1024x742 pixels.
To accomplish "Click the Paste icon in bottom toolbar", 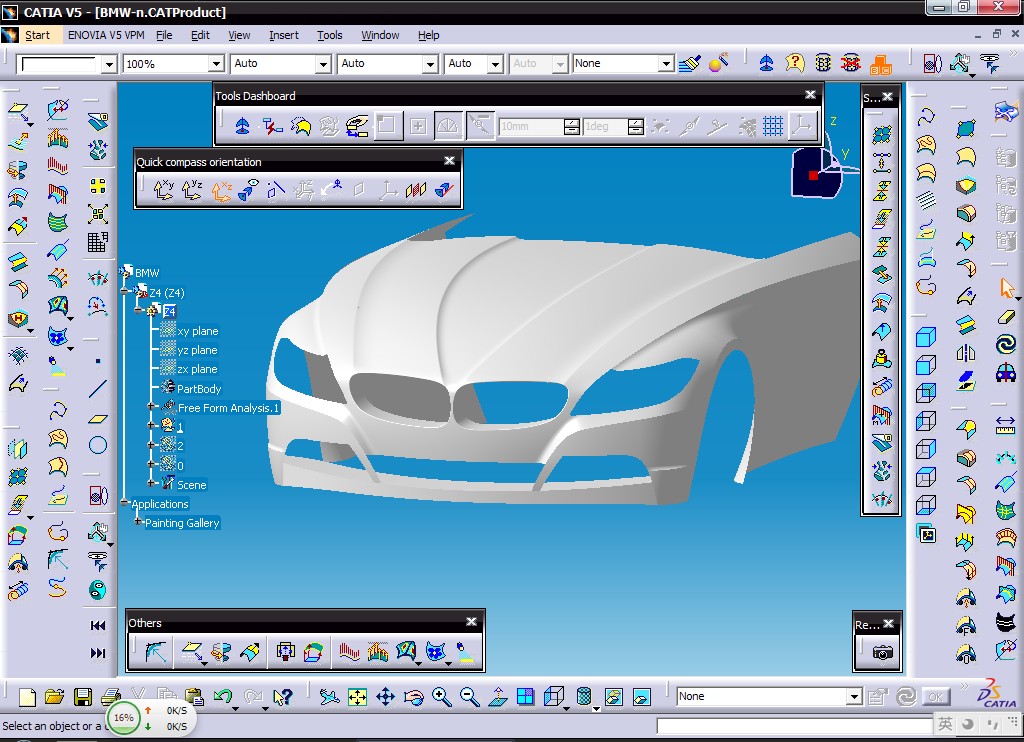I will pyautogui.click(x=194, y=697).
